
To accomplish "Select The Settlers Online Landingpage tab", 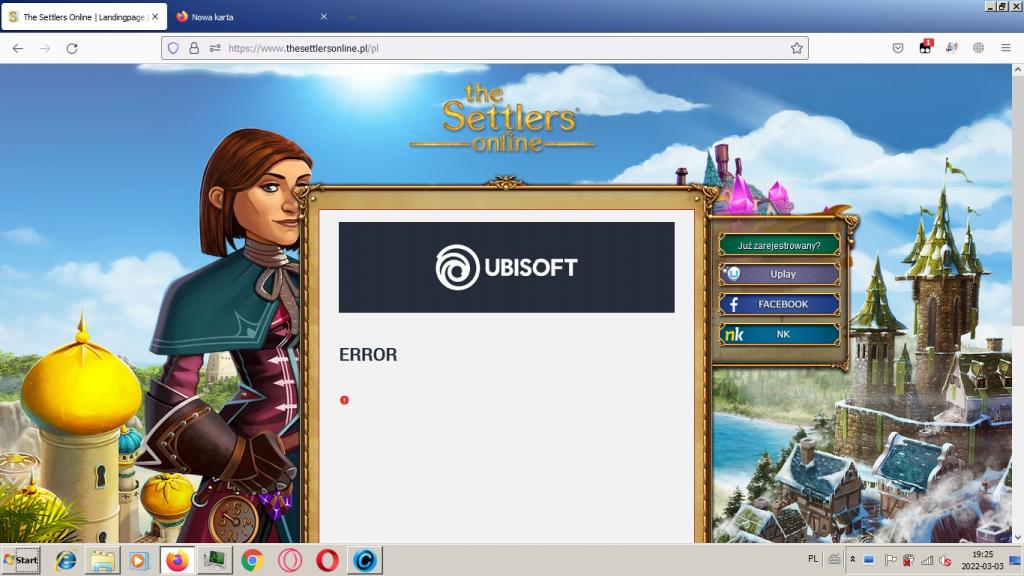I will point(80,17).
